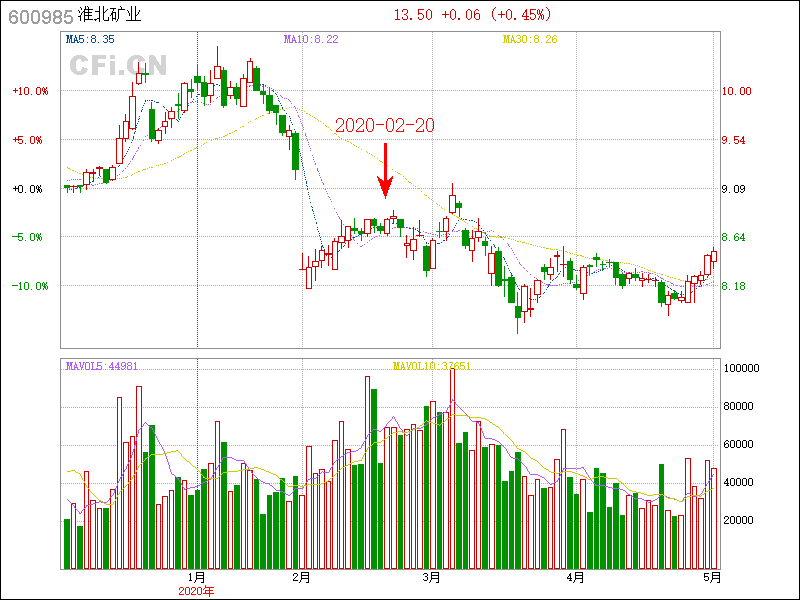Click the 2020年 year label
The width and height of the screenshot is (800, 600).
coord(197,591)
